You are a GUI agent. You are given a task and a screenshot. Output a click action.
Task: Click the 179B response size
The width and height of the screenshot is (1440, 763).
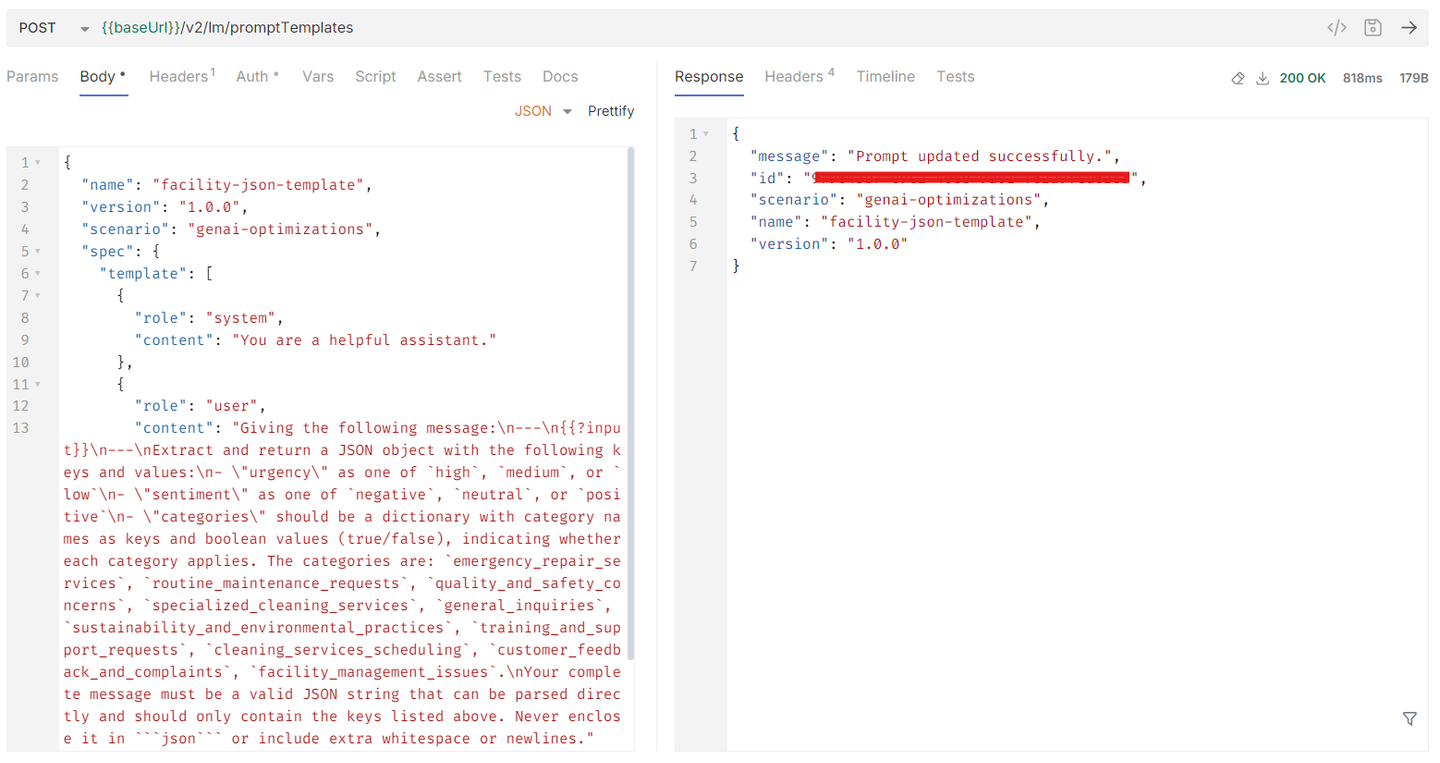1414,78
